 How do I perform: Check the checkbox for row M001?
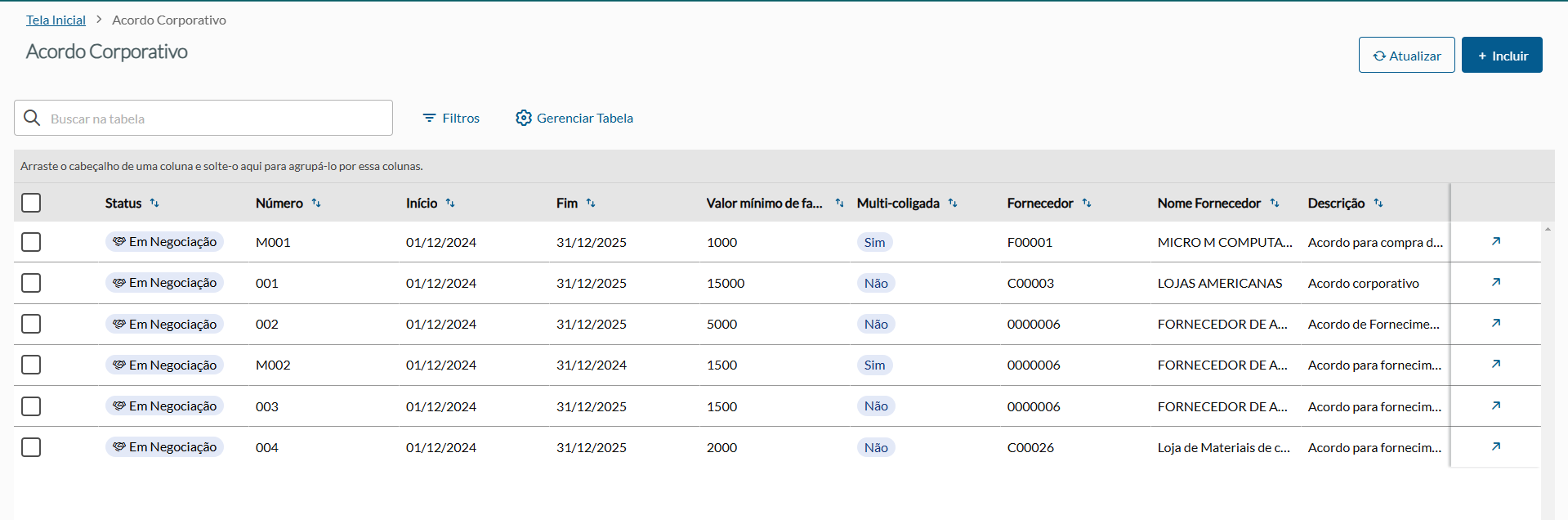tap(31, 242)
